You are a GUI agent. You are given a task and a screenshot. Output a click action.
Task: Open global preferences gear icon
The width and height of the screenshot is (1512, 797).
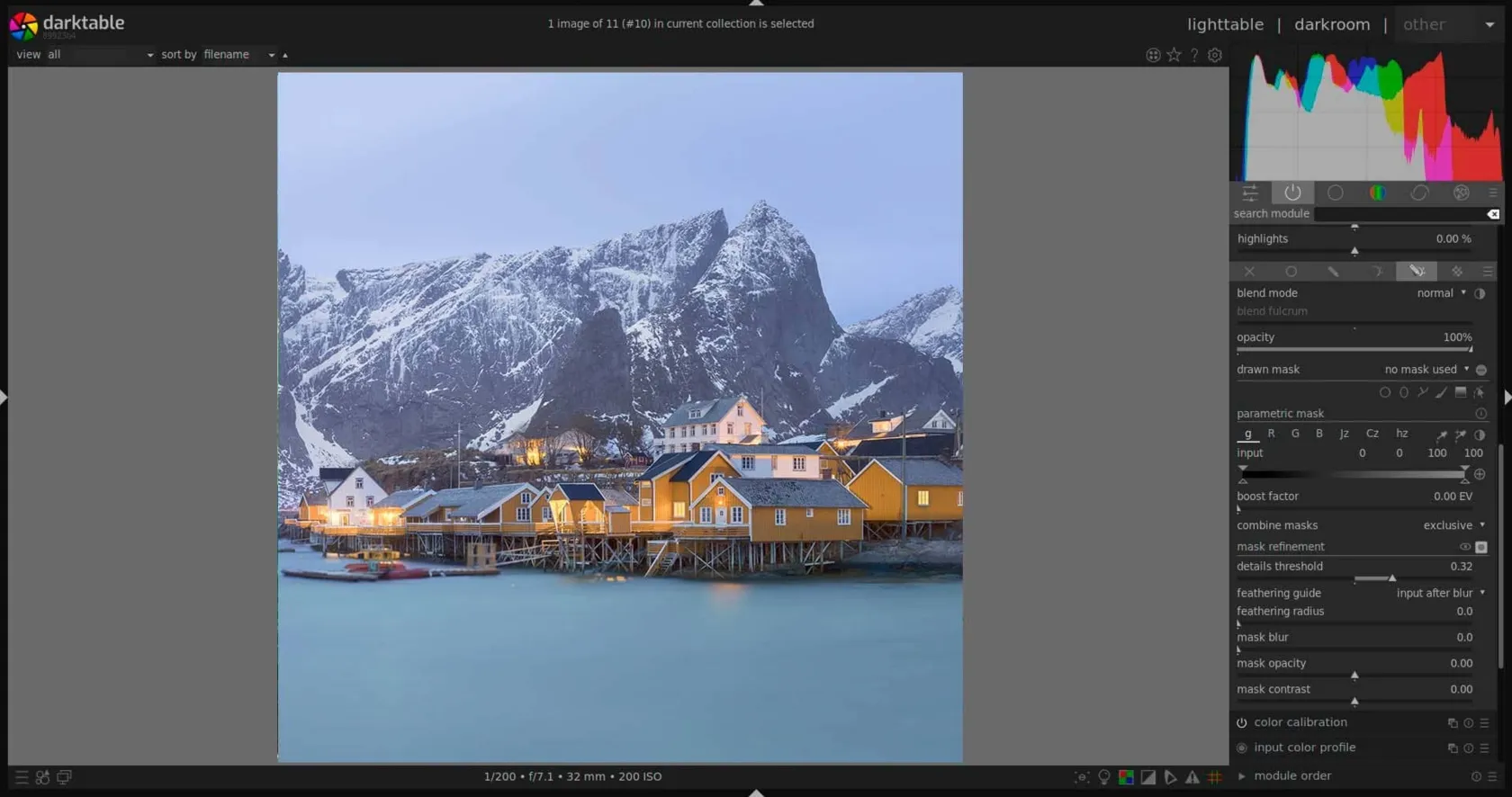1215,55
